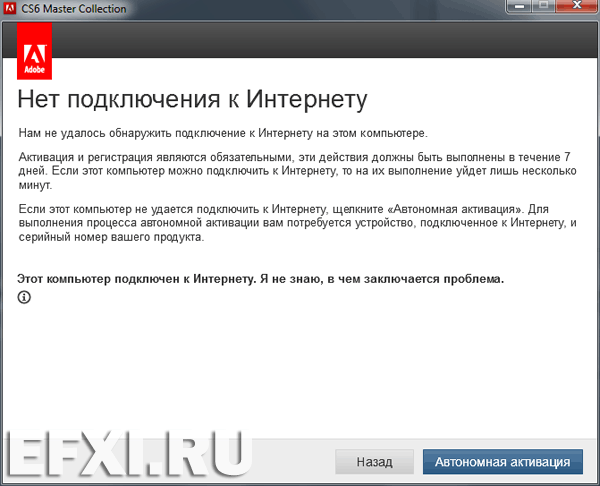Screen dimensions: 600x486
Task: Click link 'Этот компьютер подключен к Интернету'
Action: click(x=261, y=279)
